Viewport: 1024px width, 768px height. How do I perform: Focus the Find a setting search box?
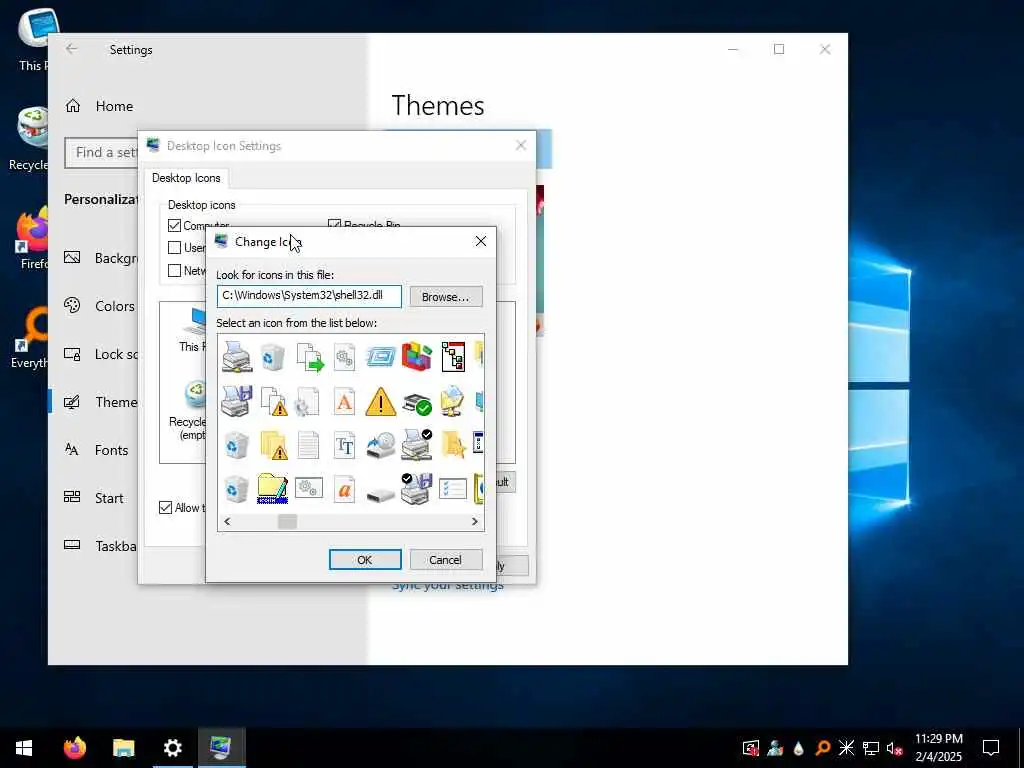(x=101, y=152)
